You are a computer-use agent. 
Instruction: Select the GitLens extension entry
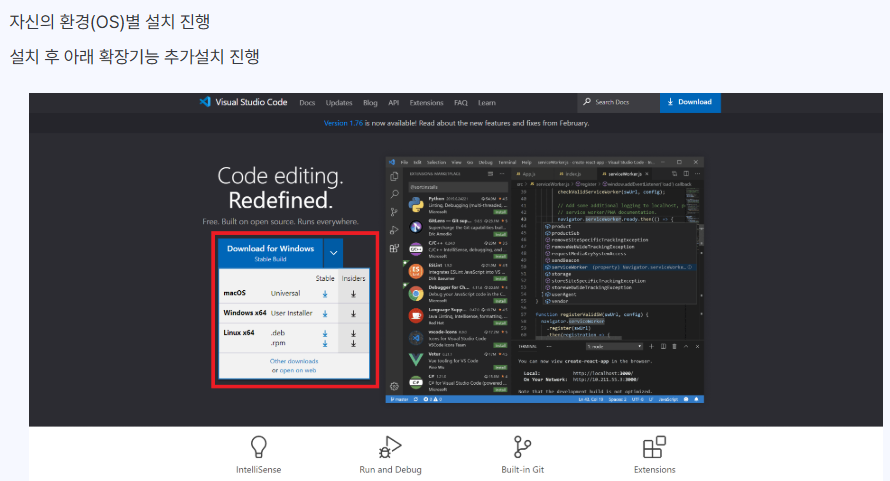click(457, 227)
